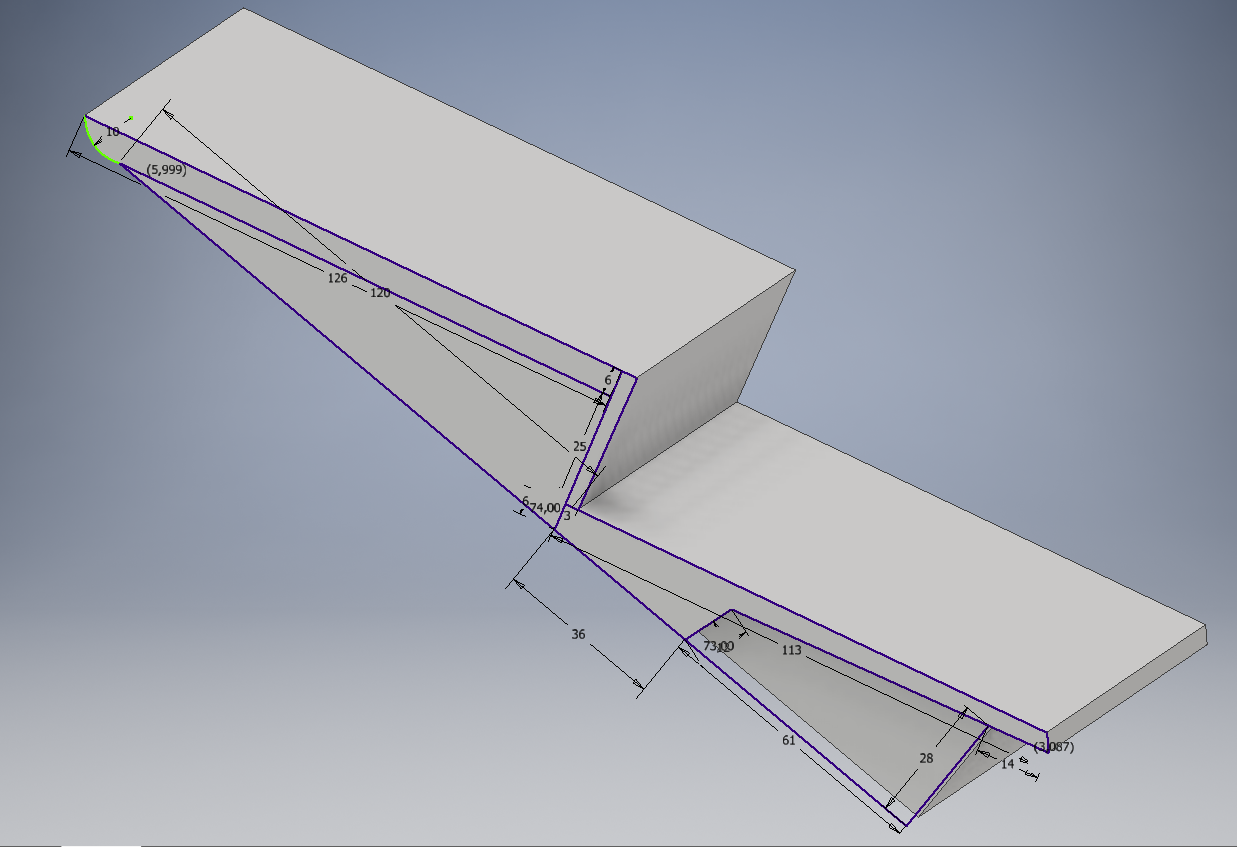Viewport: 1237px width, 847px height.
Task: Select the 6 dimension near the step top
Action: point(607,380)
